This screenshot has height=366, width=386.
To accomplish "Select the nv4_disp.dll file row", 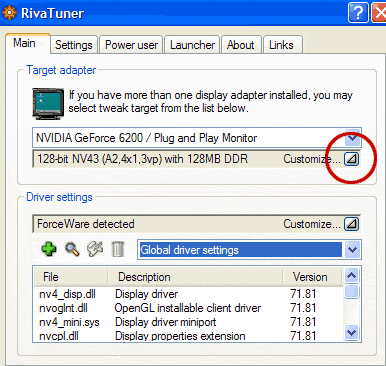I will pos(189,294).
